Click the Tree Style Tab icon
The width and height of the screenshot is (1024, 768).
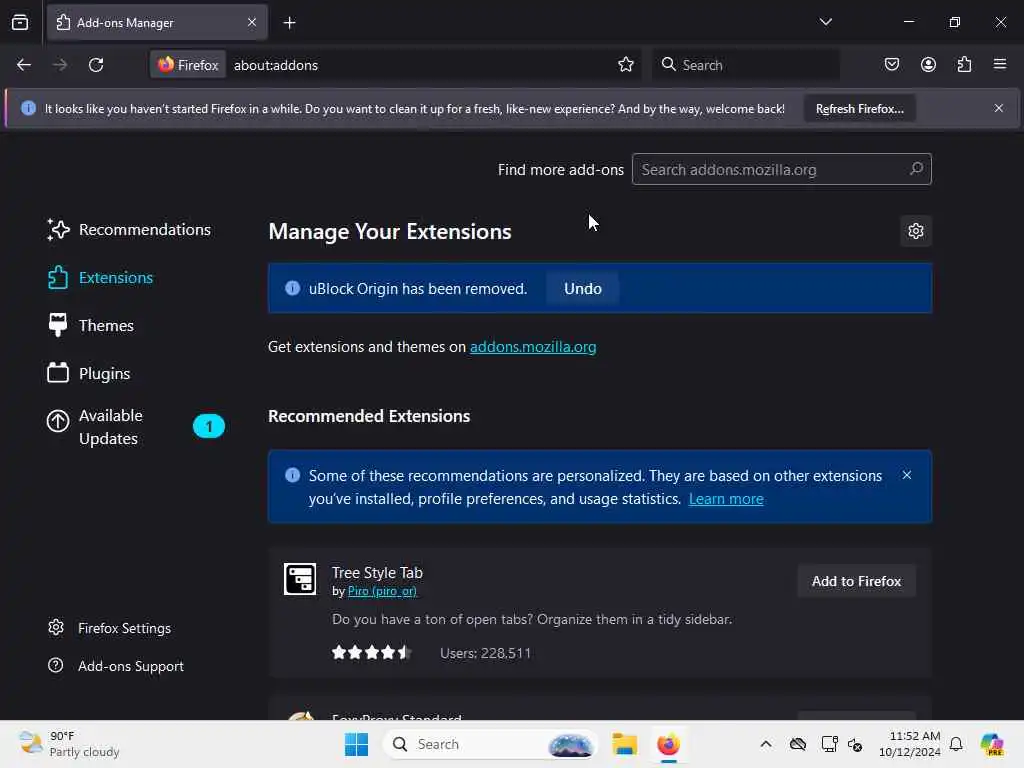(x=300, y=579)
